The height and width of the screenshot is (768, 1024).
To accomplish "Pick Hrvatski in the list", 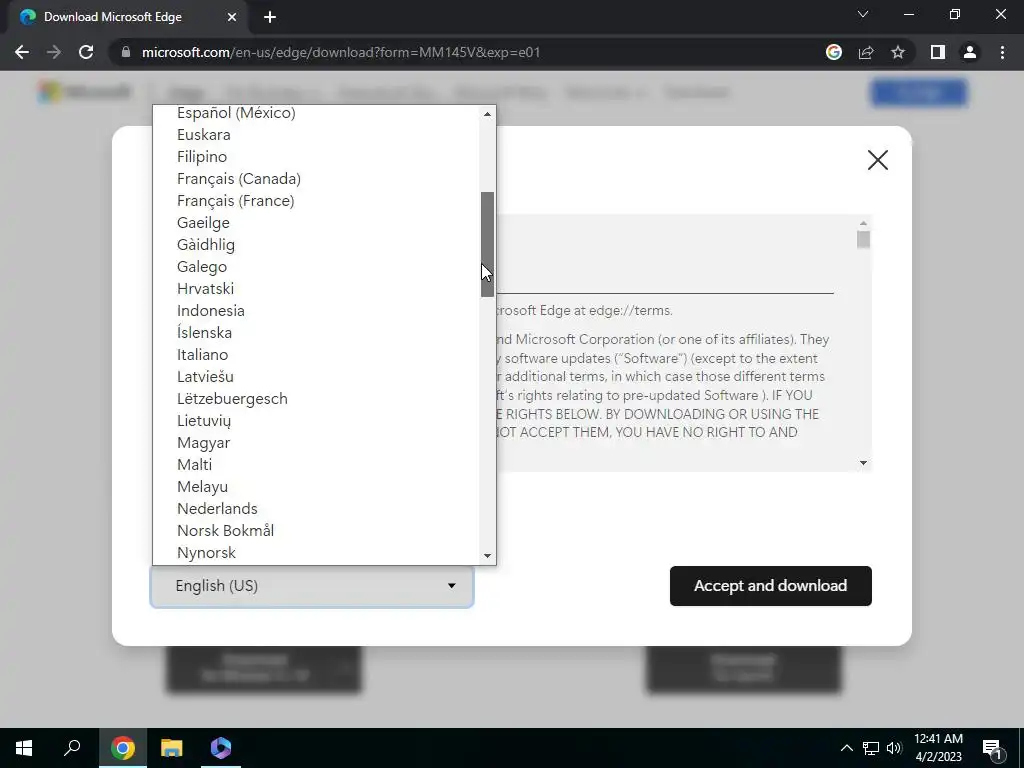I will click(316, 289).
